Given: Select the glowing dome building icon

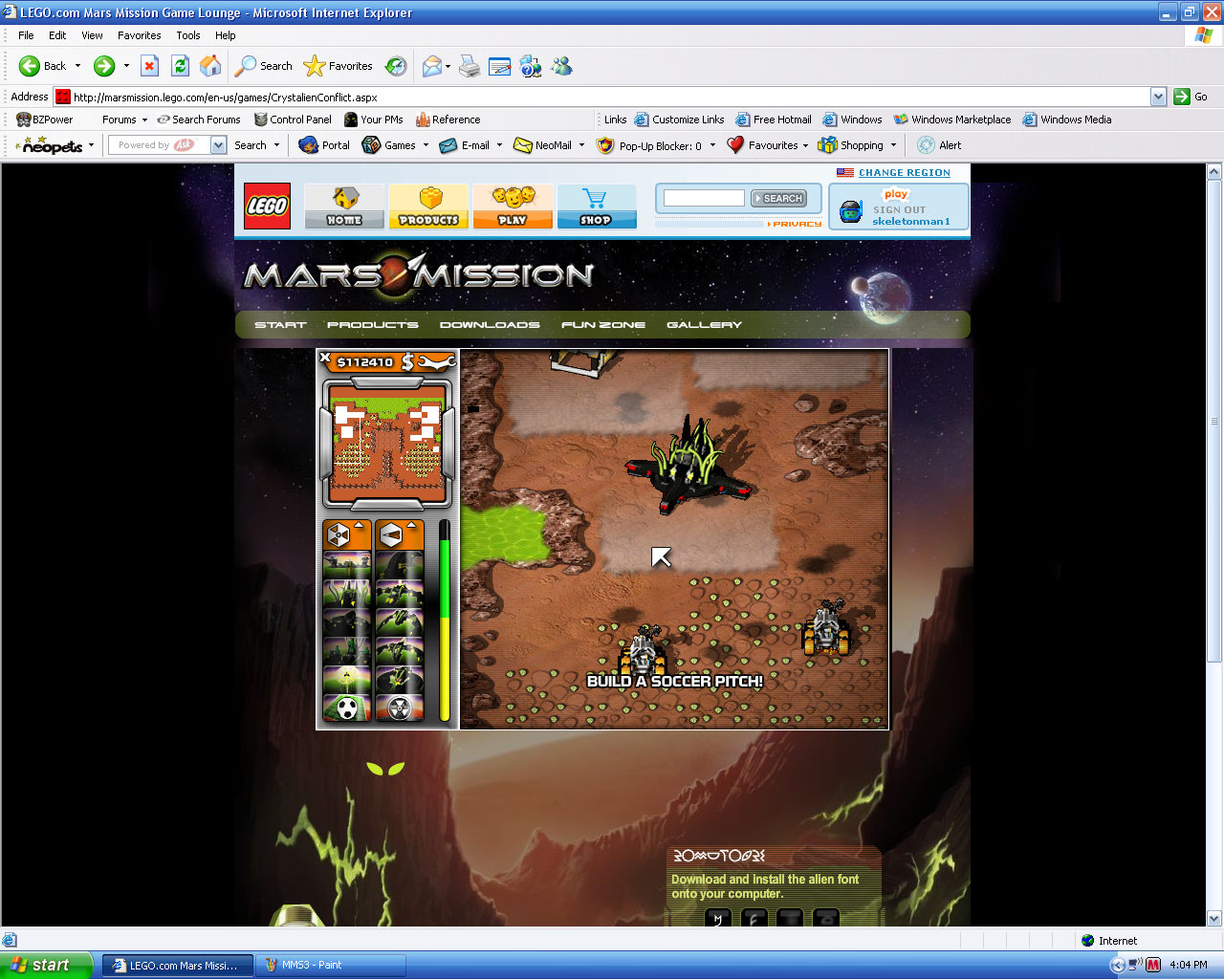Looking at the screenshot, I should tap(347, 679).
